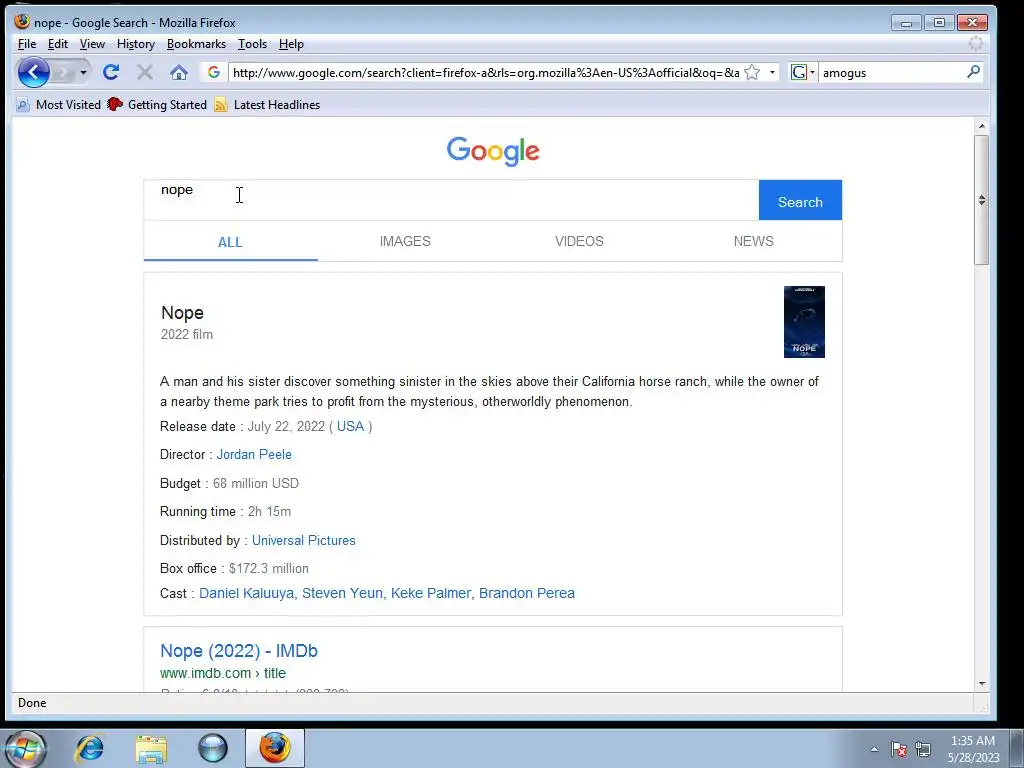1024x768 pixels.
Task: Open the Latest Headlines feed bookmark
Action: (x=267, y=104)
